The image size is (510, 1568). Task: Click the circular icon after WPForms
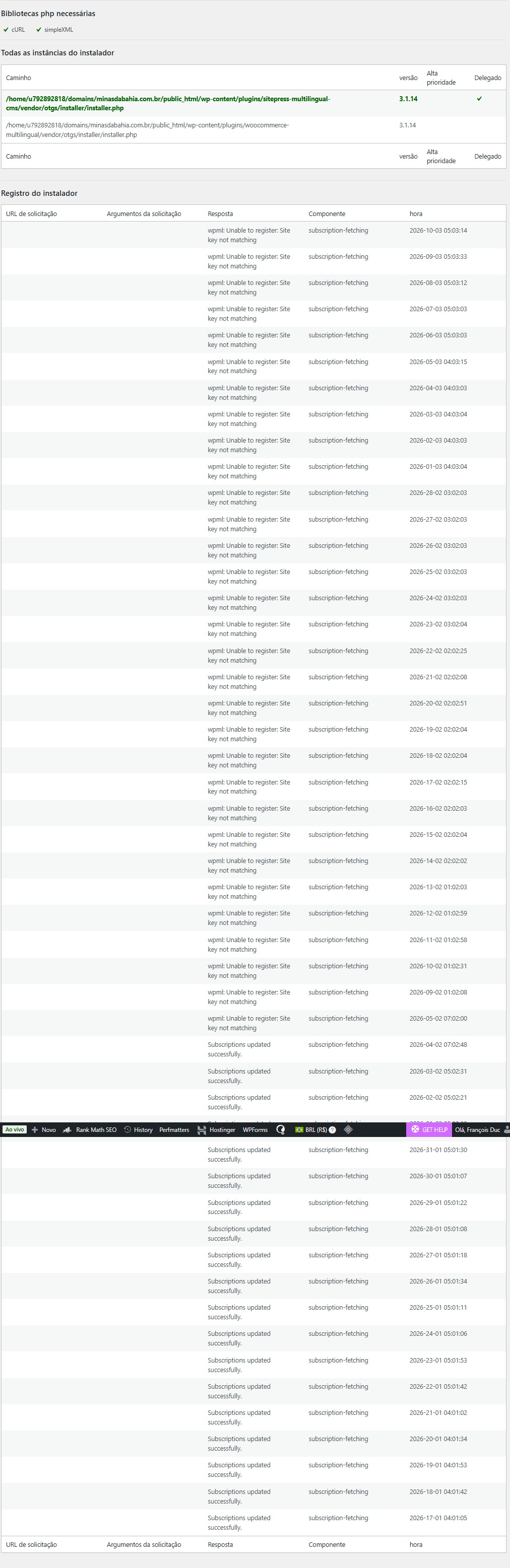[x=280, y=1130]
